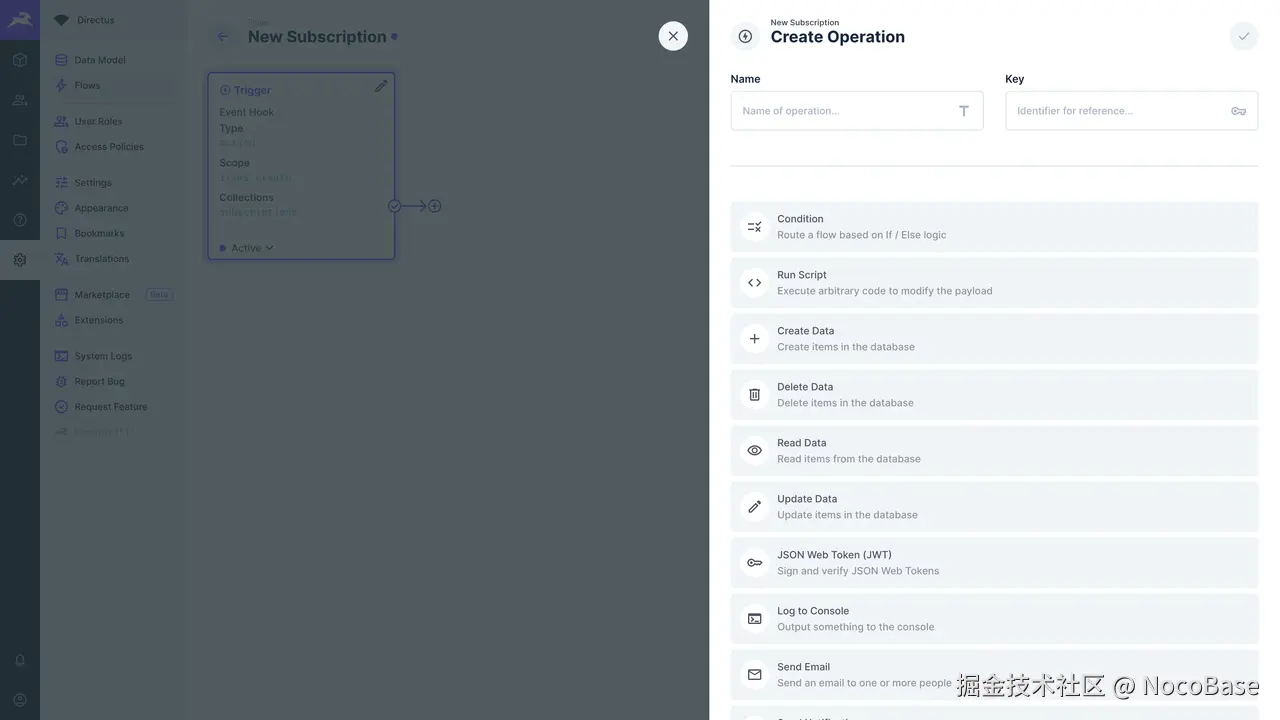Click the Log to Console terminal icon
Viewport: 1280px width, 720px height.
(x=754, y=619)
